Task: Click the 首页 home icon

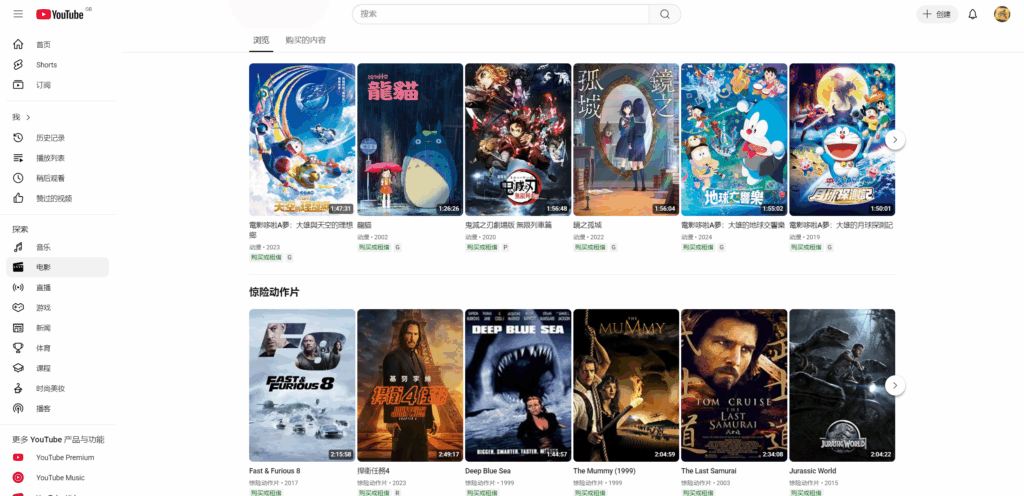Action: (x=18, y=44)
